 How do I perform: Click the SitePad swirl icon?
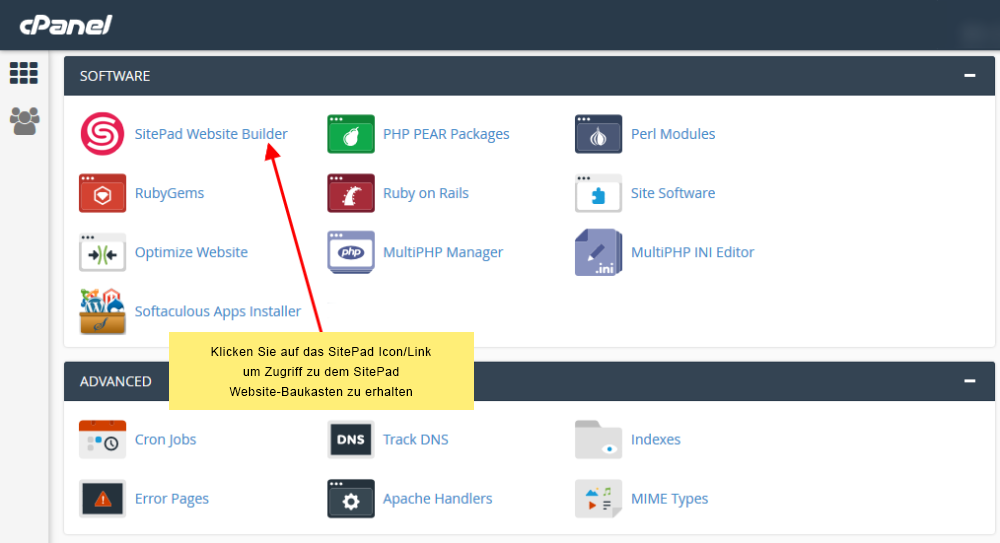(102, 134)
